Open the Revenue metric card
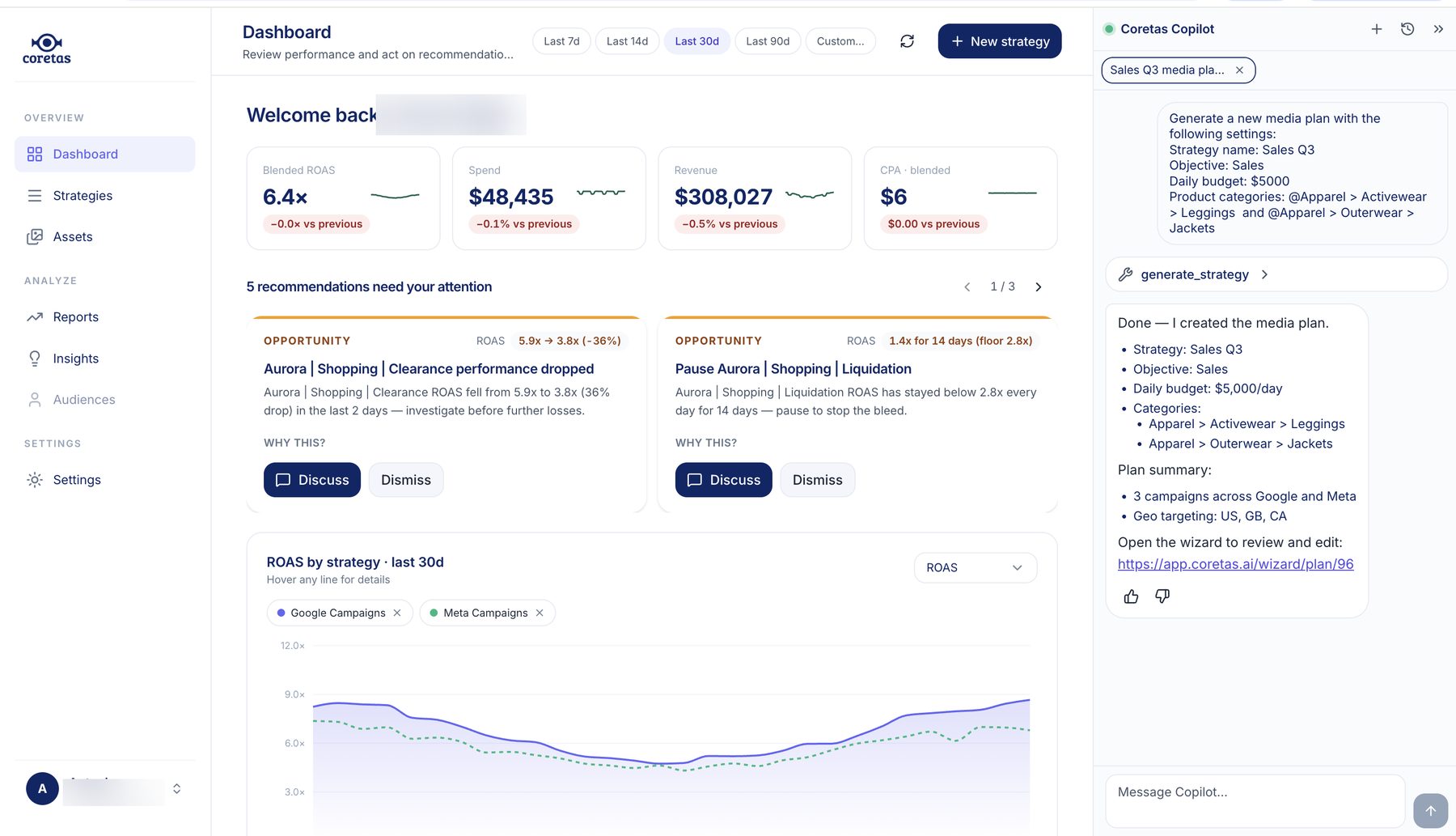This screenshot has height=836, width=1456. (755, 198)
